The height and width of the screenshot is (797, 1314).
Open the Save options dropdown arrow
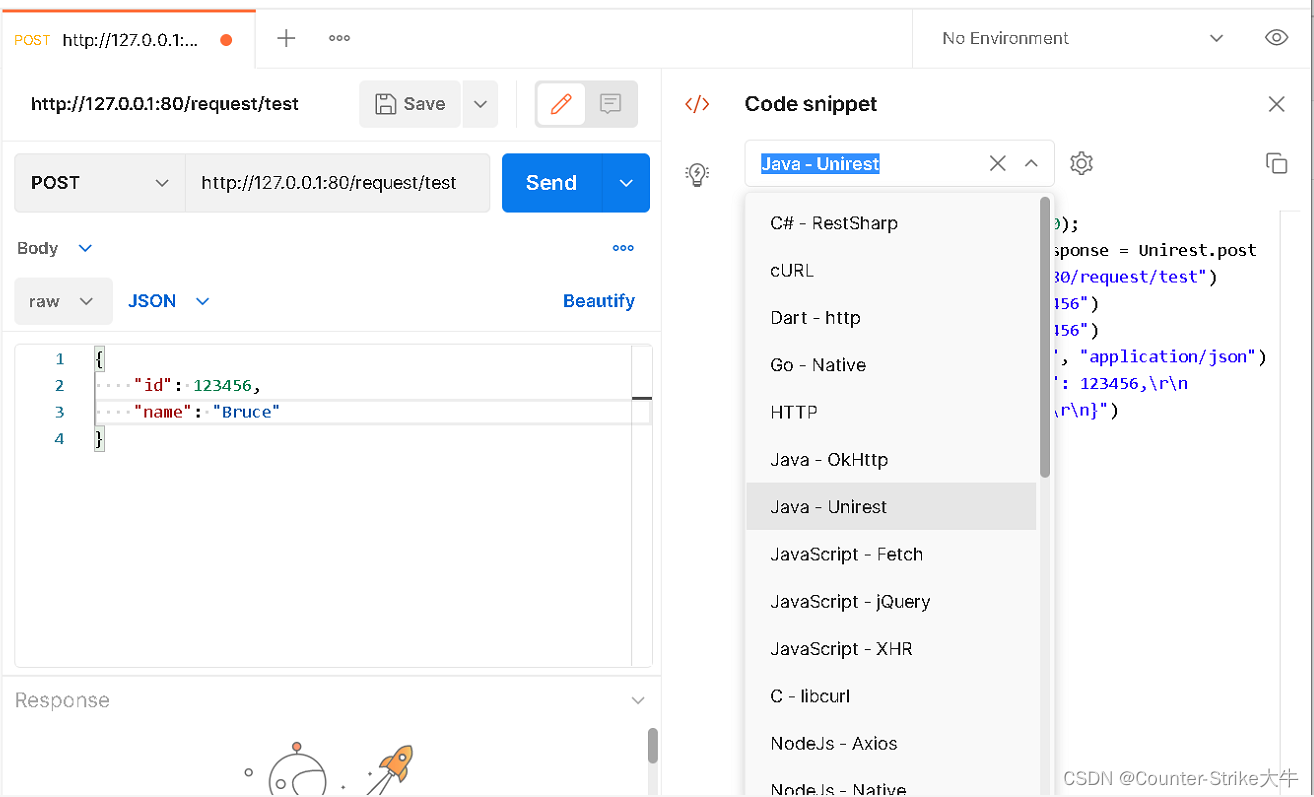point(480,104)
